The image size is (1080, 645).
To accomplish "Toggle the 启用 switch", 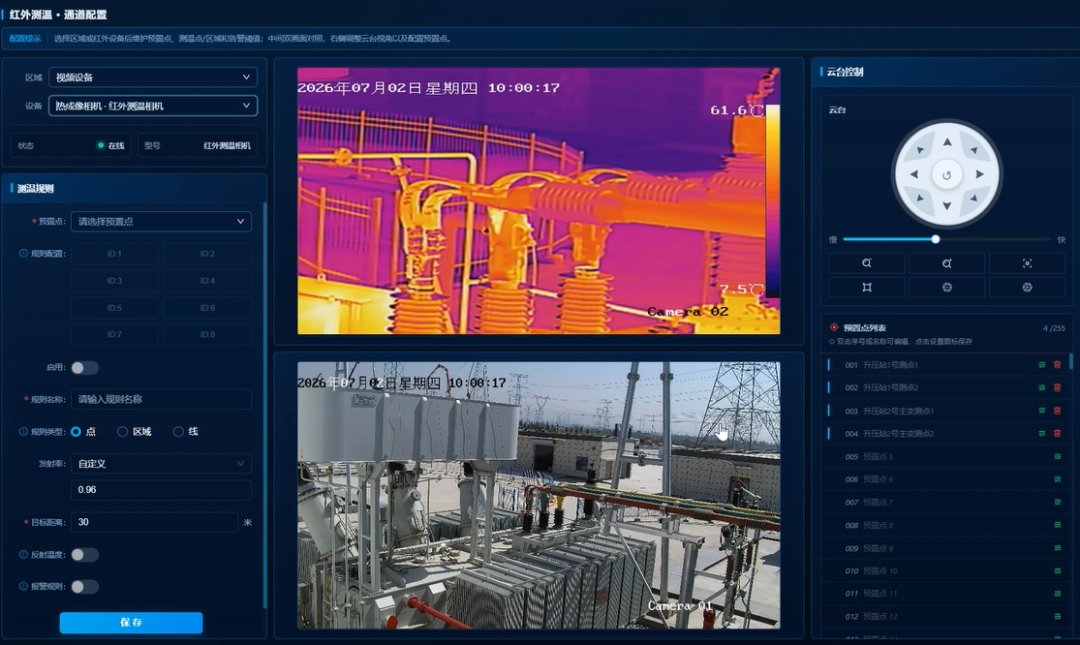I will click(84, 368).
